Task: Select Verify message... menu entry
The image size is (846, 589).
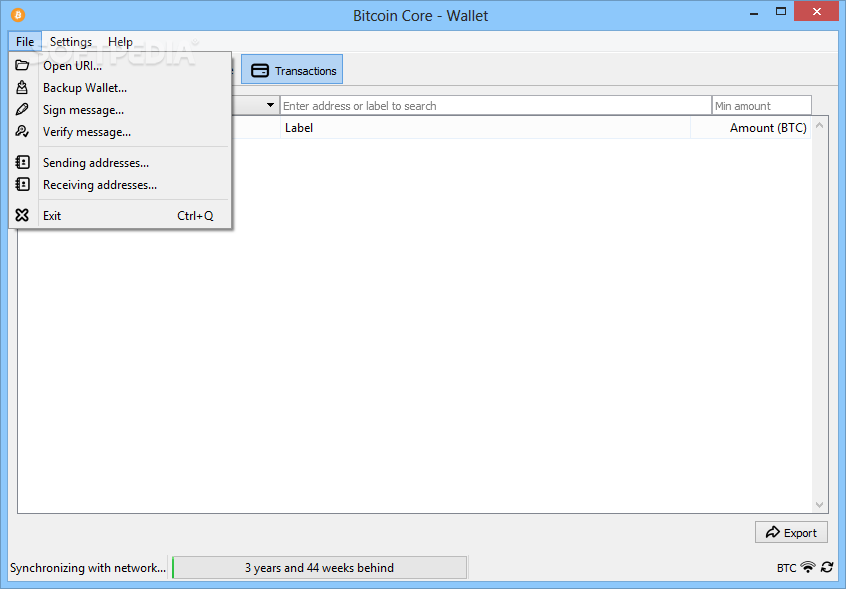Action: pyautogui.click(x=120, y=132)
